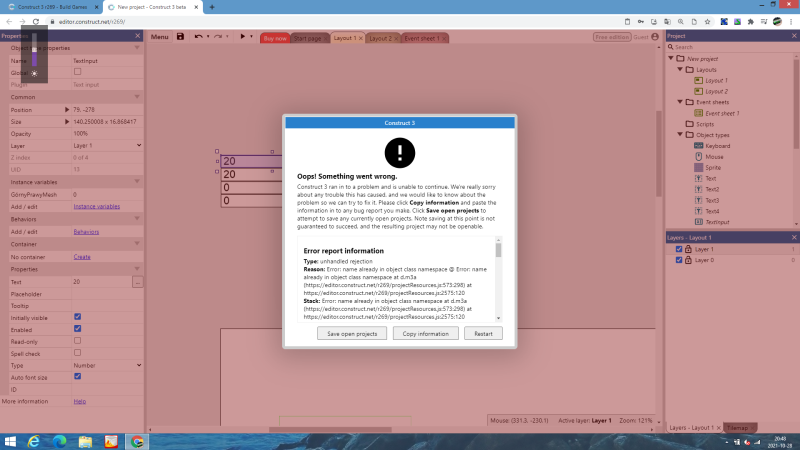
Task: Select the Keyboard object icon
Action: (x=698, y=146)
